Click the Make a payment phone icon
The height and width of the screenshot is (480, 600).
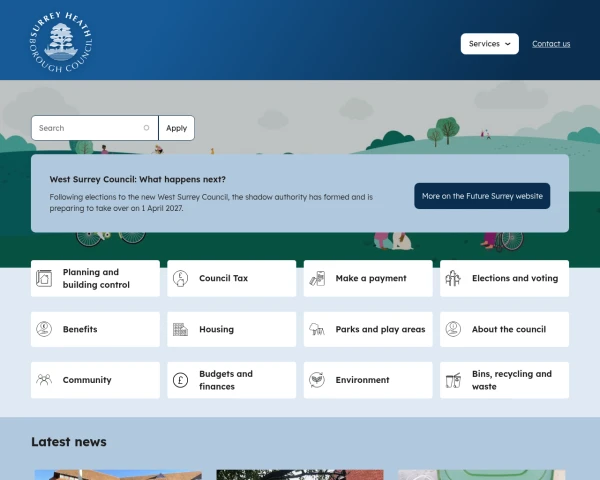317,278
